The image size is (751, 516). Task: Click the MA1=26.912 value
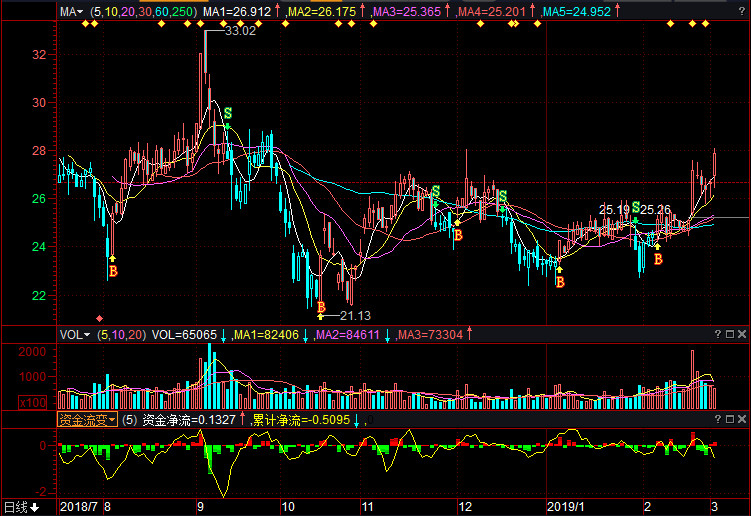tap(237, 11)
